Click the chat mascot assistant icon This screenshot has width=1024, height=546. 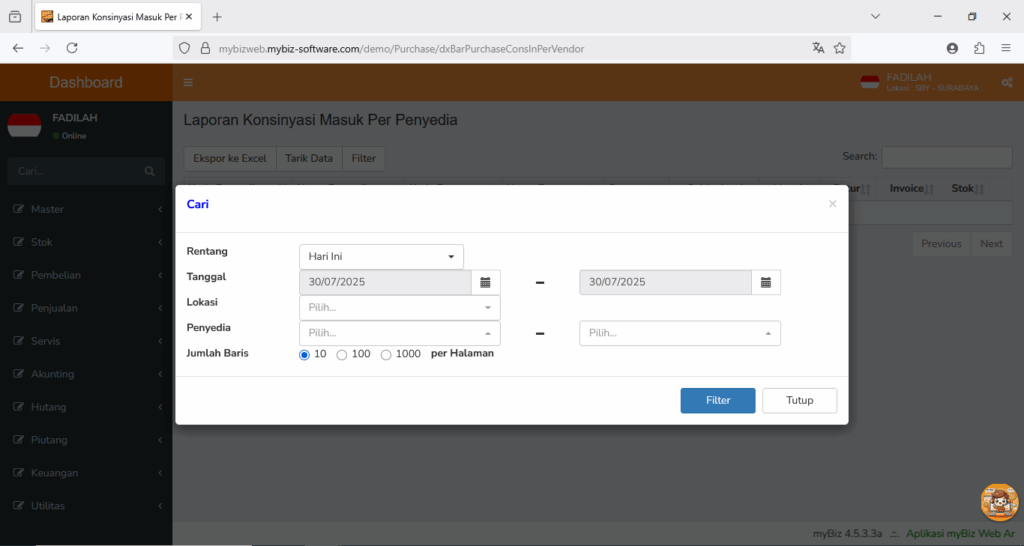(999, 502)
